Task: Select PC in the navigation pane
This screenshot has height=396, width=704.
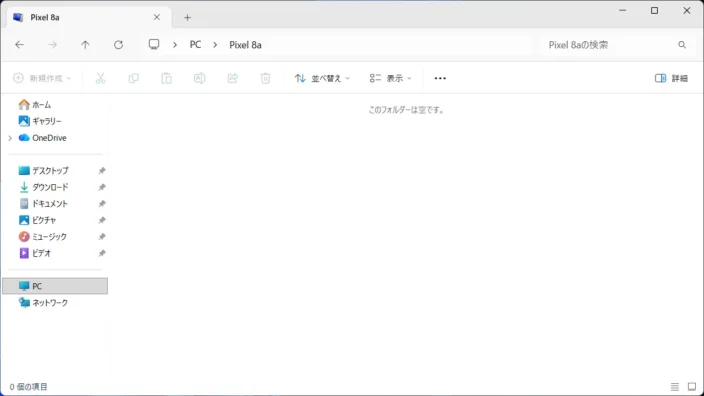Action: (x=55, y=286)
